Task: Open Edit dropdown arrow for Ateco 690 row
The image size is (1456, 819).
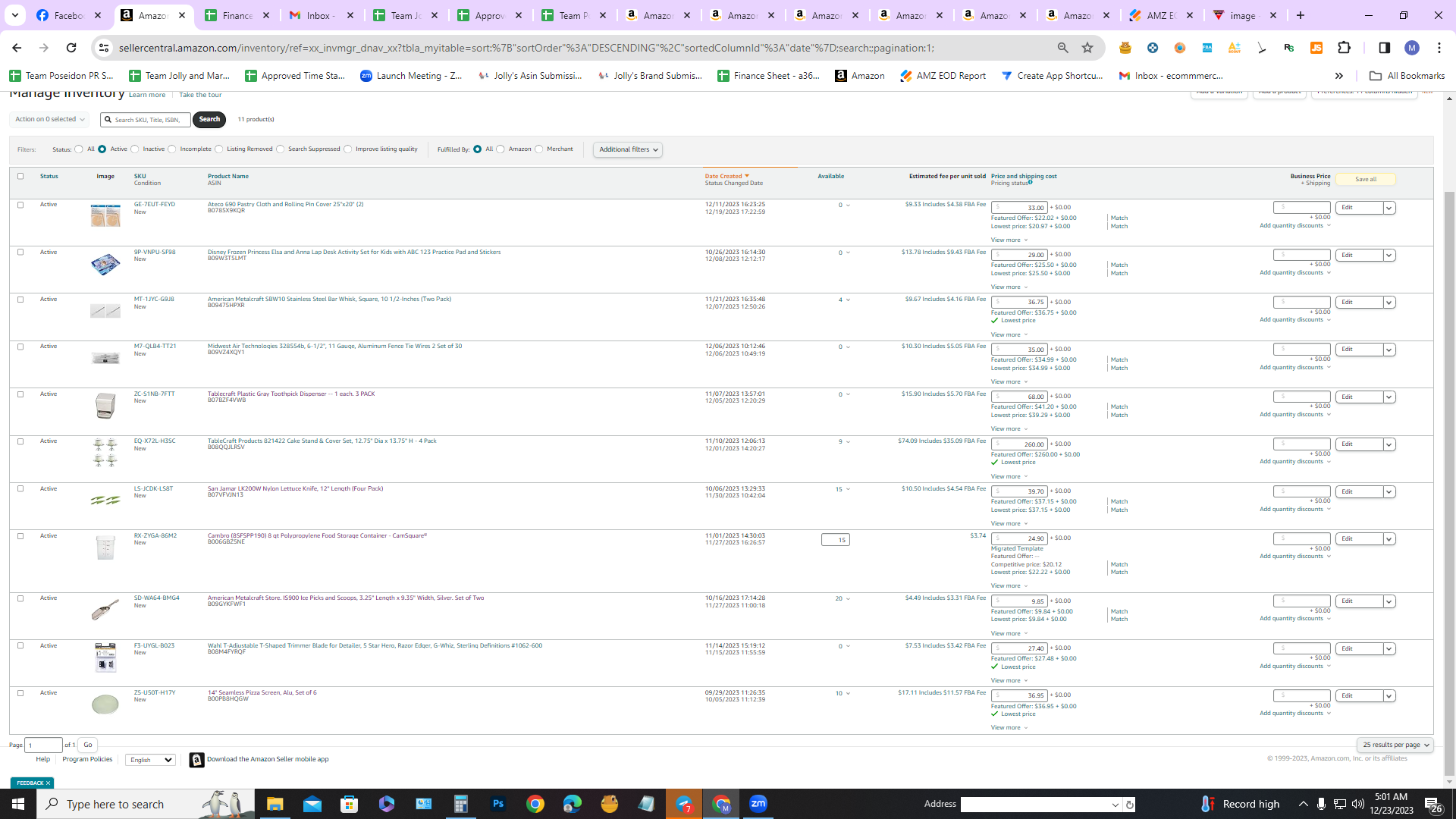Action: click(1389, 208)
